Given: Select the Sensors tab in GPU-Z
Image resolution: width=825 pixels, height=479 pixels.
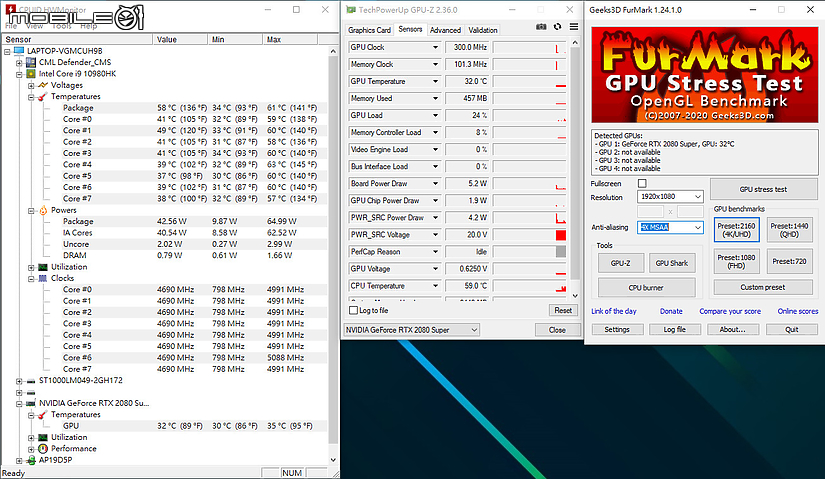Looking at the screenshot, I should [x=410, y=29].
